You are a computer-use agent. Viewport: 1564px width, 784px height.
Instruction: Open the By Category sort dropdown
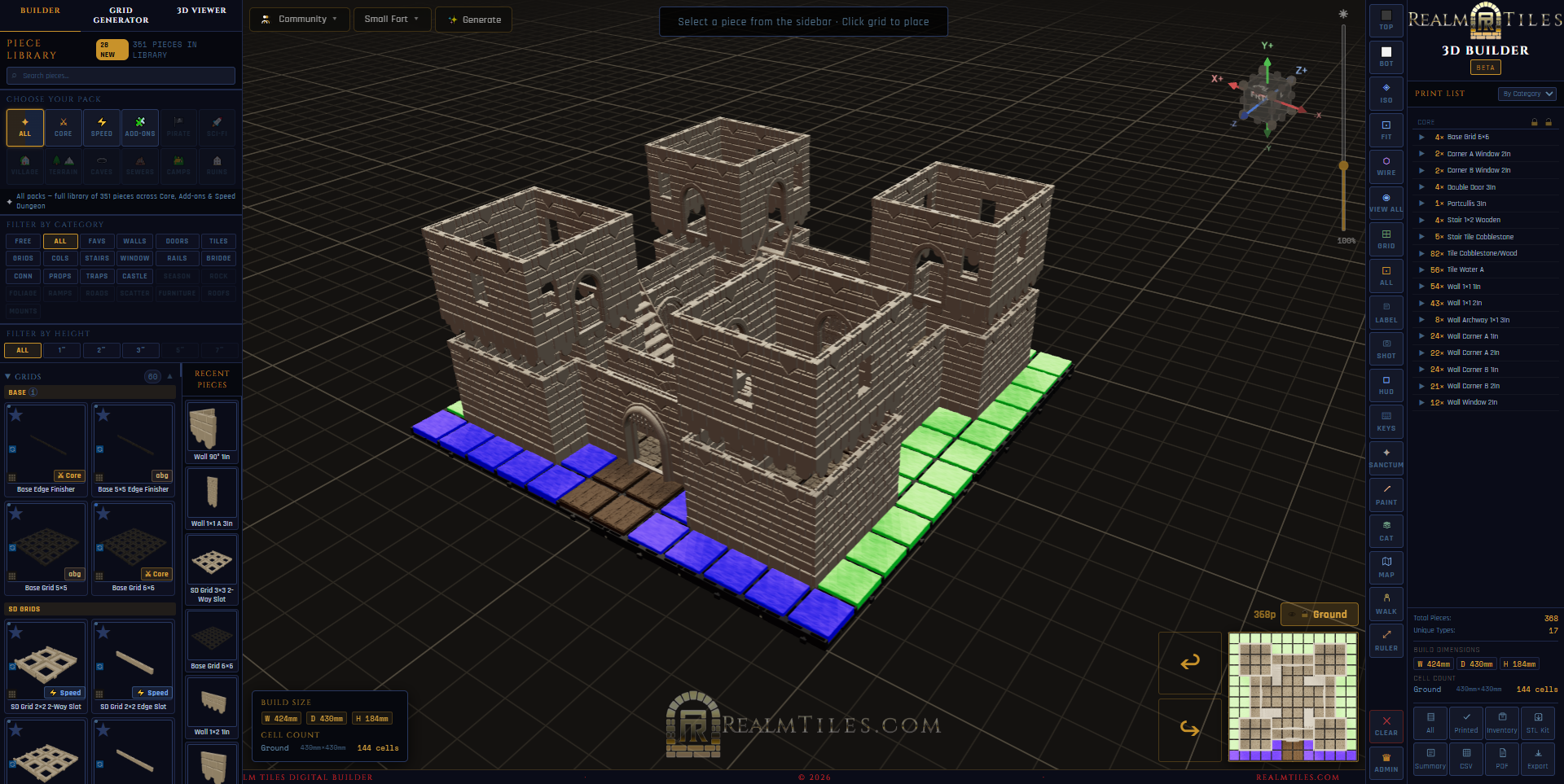pos(1527,94)
